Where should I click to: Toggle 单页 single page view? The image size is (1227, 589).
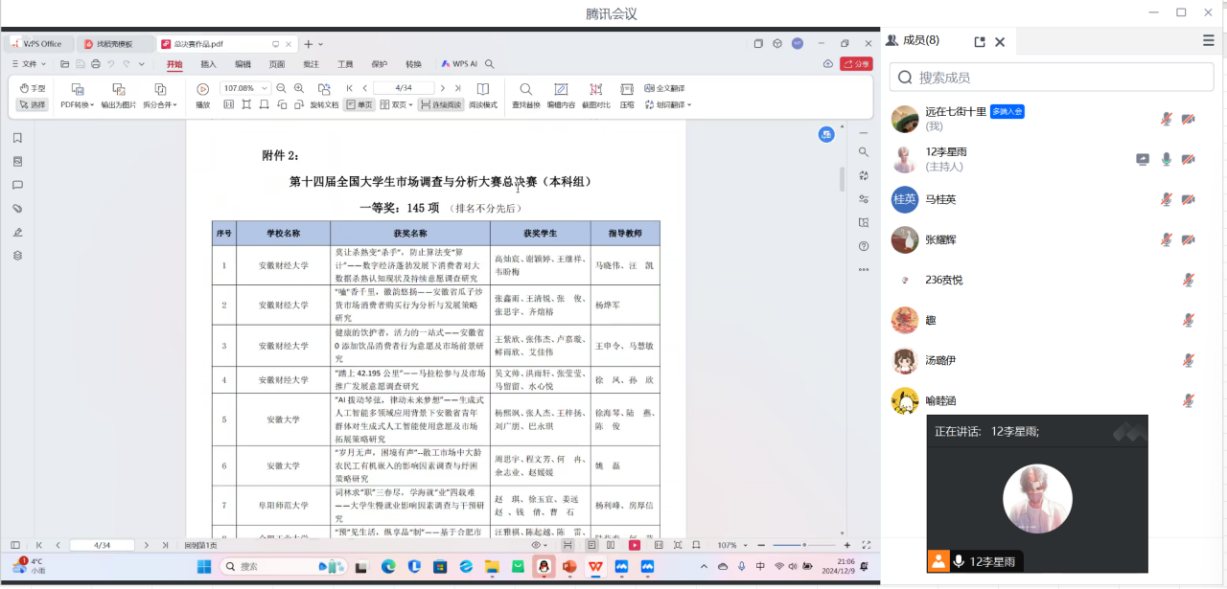click(x=359, y=105)
